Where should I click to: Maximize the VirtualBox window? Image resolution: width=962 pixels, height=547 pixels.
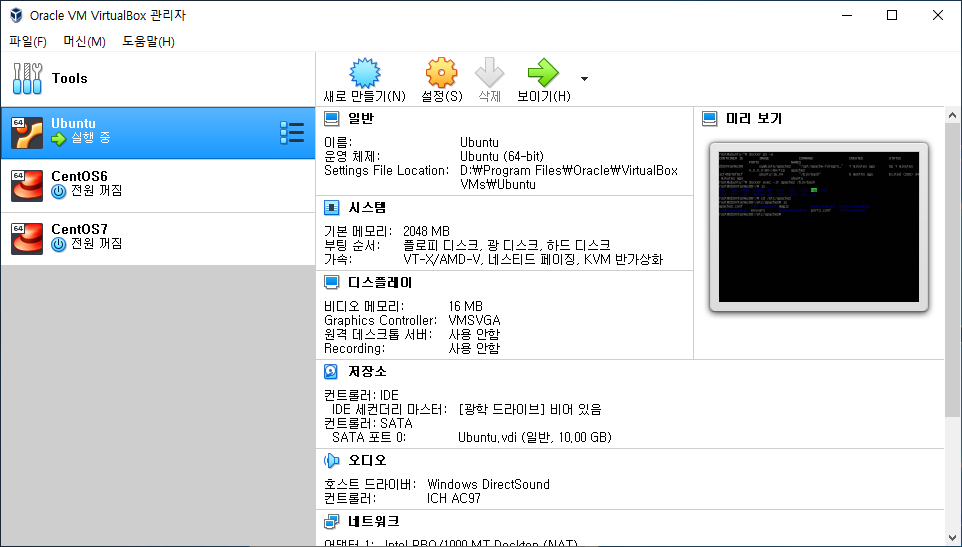click(892, 15)
